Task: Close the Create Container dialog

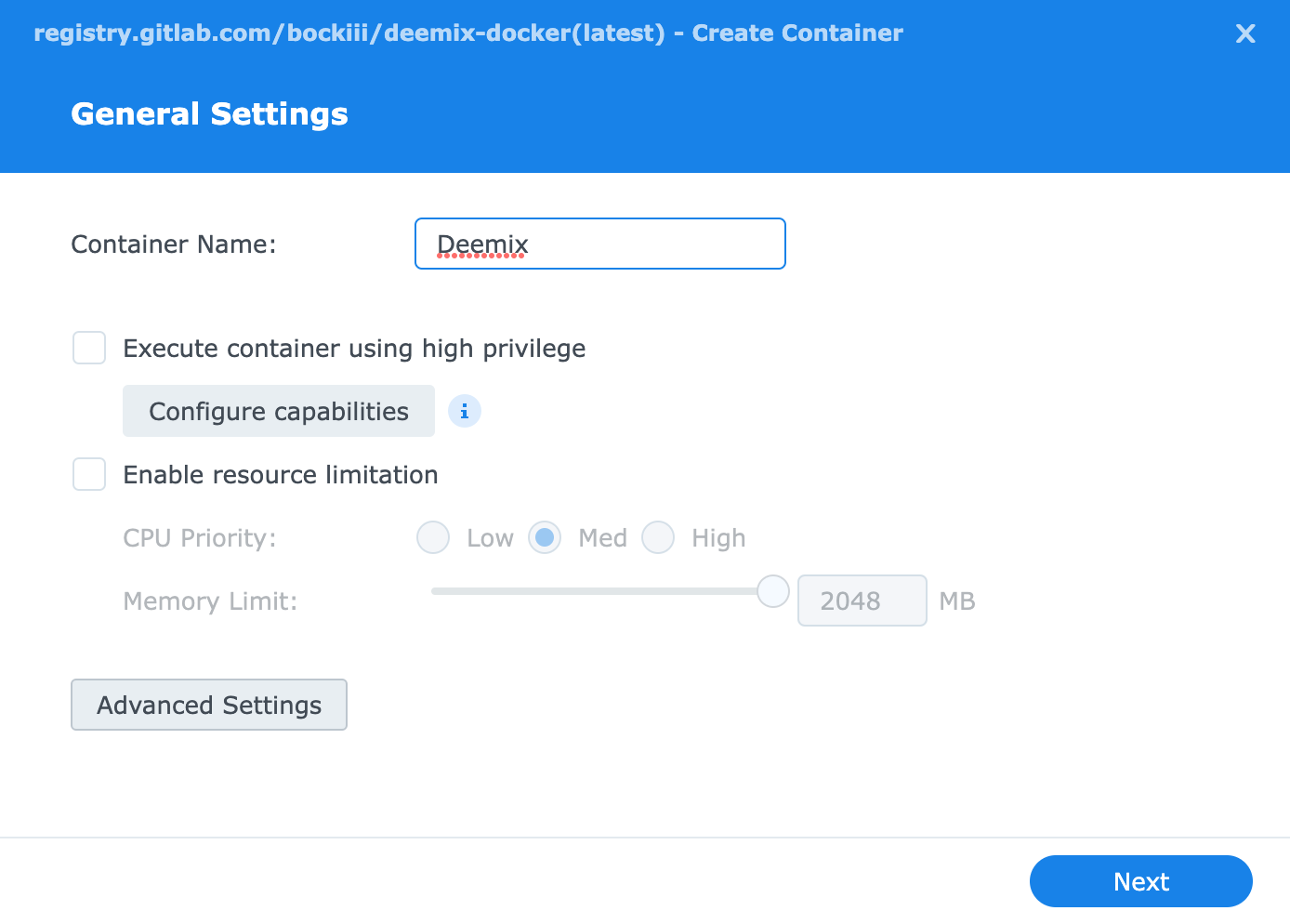Action: (x=1245, y=34)
